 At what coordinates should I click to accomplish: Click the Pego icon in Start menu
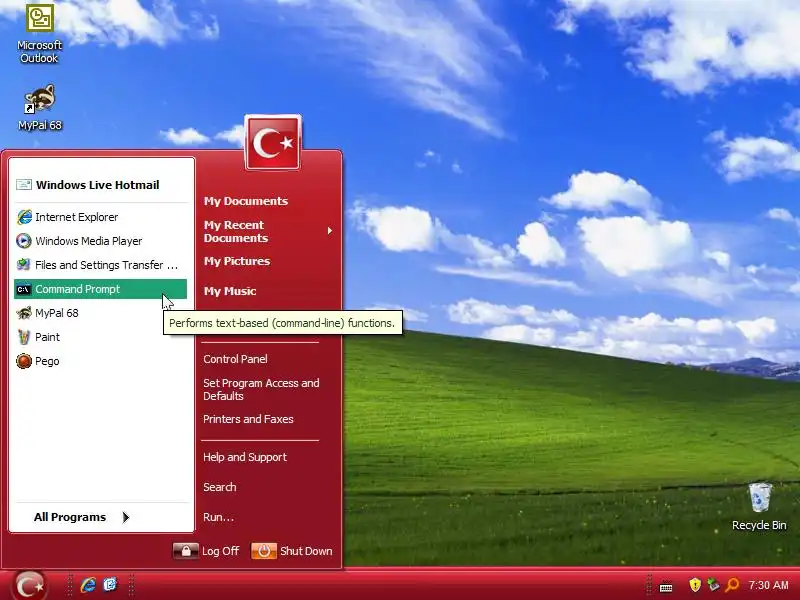coord(23,361)
